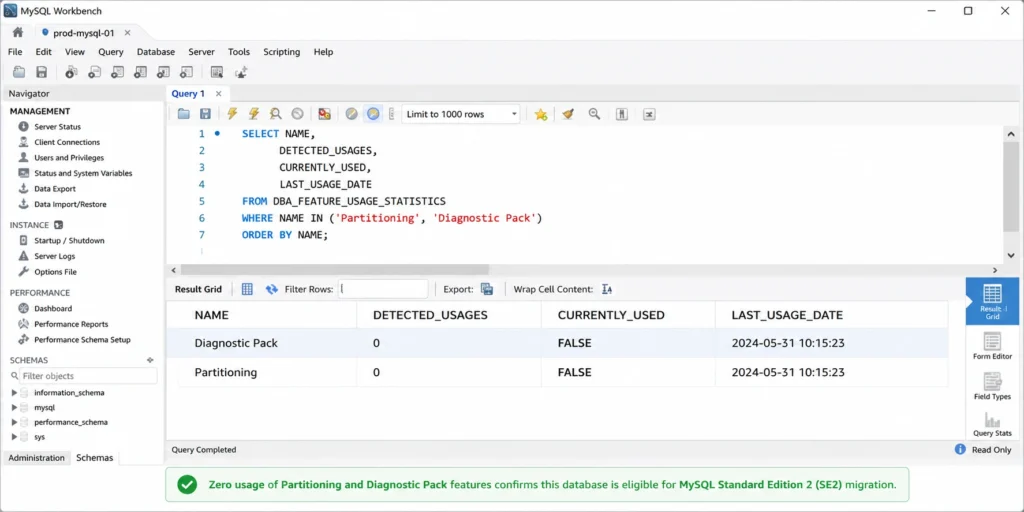Toggle the highlighted auto-commit icon
Image resolution: width=1024 pixels, height=512 pixels.
(373, 114)
